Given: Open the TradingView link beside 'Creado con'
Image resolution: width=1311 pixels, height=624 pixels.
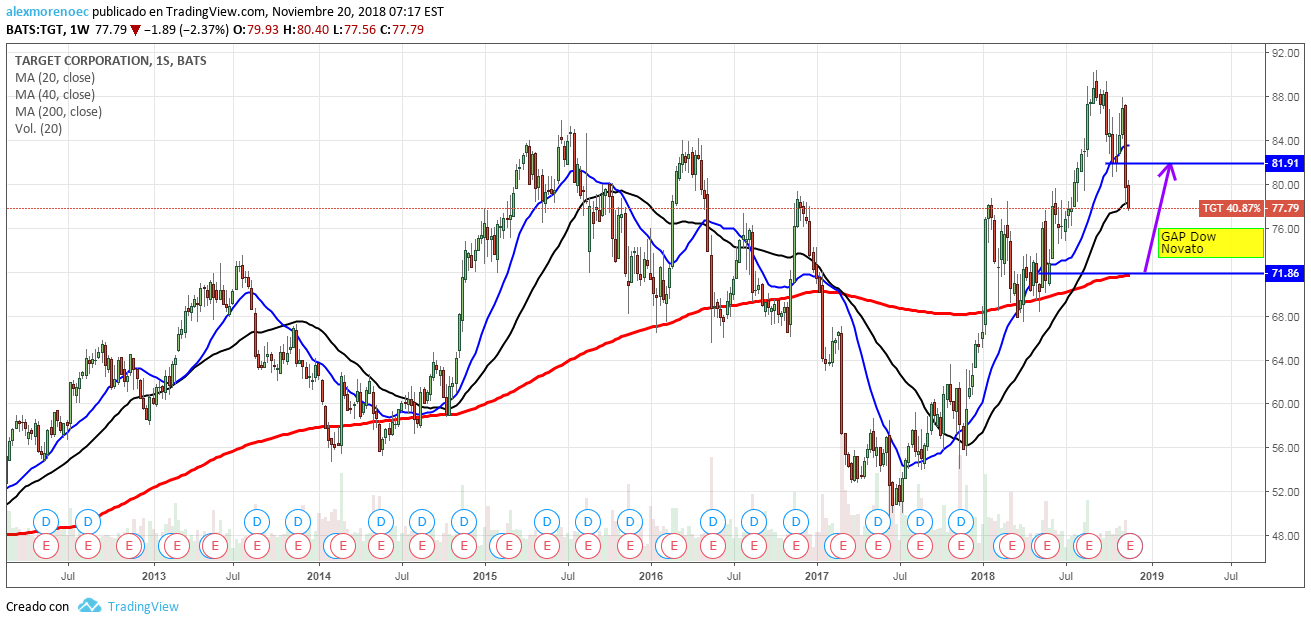Looking at the screenshot, I should pyautogui.click(x=143, y=606).
